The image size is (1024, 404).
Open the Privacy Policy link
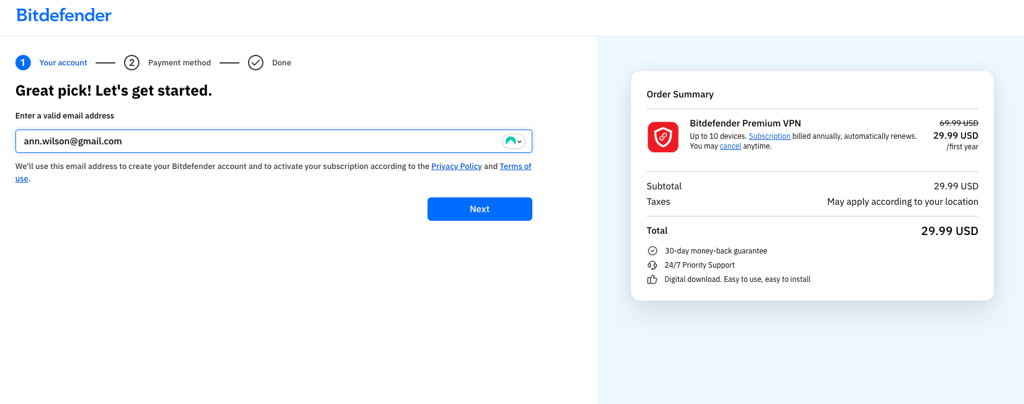point(456,166)
